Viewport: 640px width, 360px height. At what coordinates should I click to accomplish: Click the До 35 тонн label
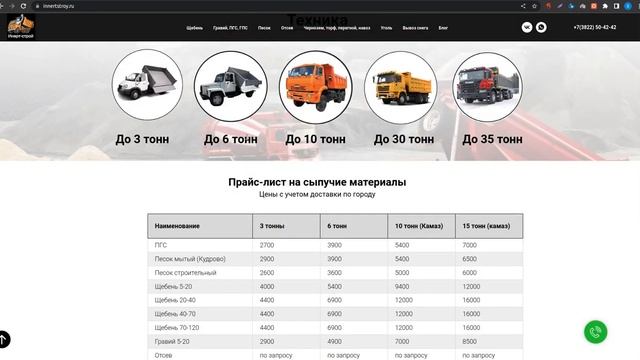(492, 139)
